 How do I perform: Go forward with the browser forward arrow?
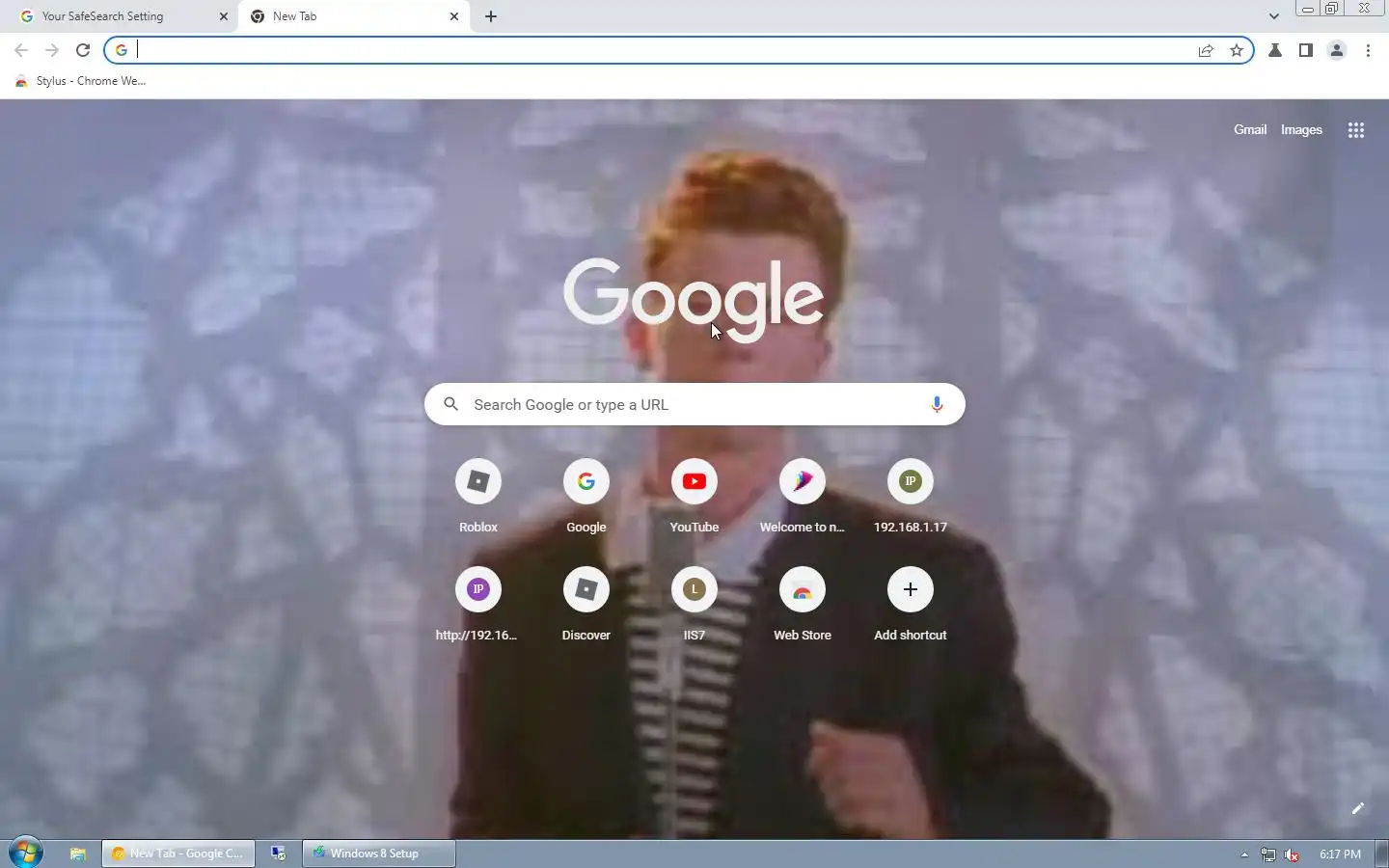pyautogui.click(x=52, y=50)
